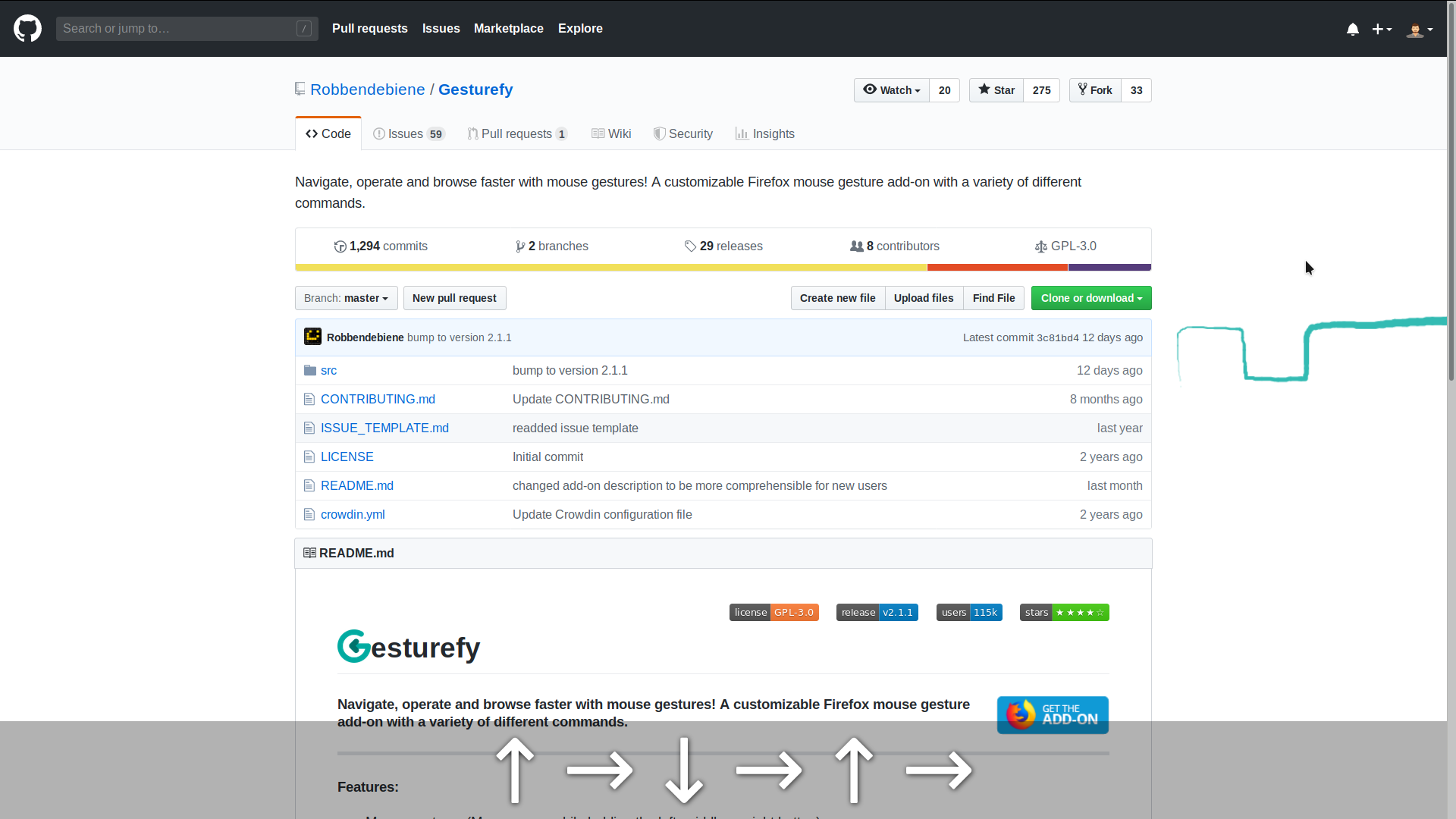Open the '29 releases' link
The width and height of the screenshot is (1456, 819).
[723, 246]
